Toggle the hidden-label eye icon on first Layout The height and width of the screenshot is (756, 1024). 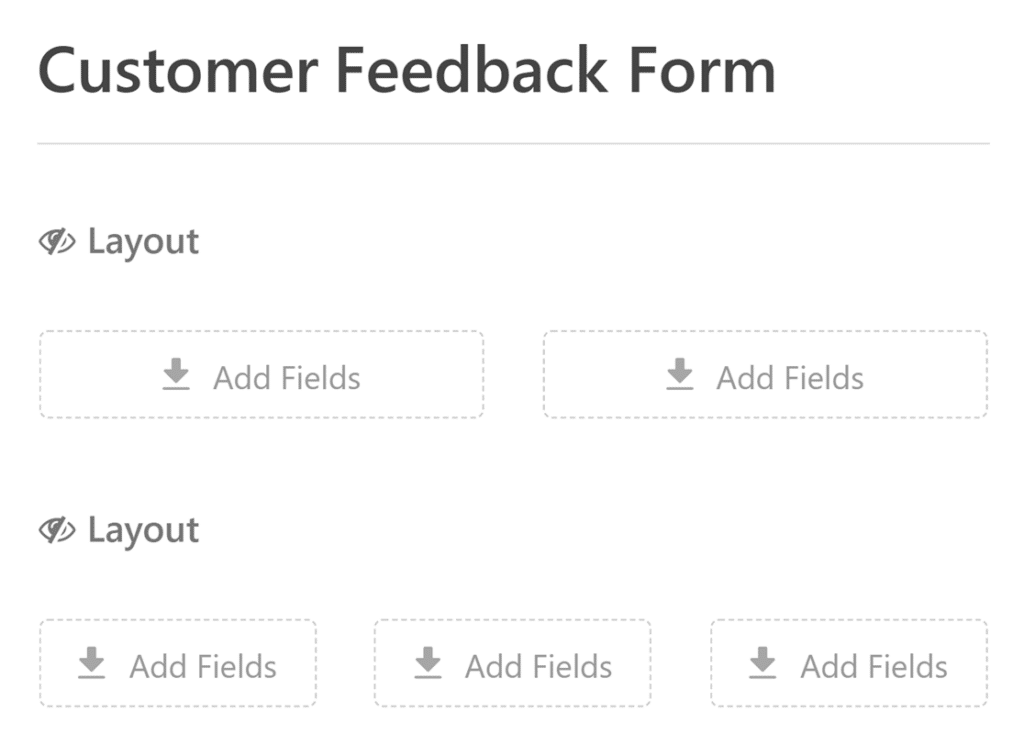(x=57, y=242)
